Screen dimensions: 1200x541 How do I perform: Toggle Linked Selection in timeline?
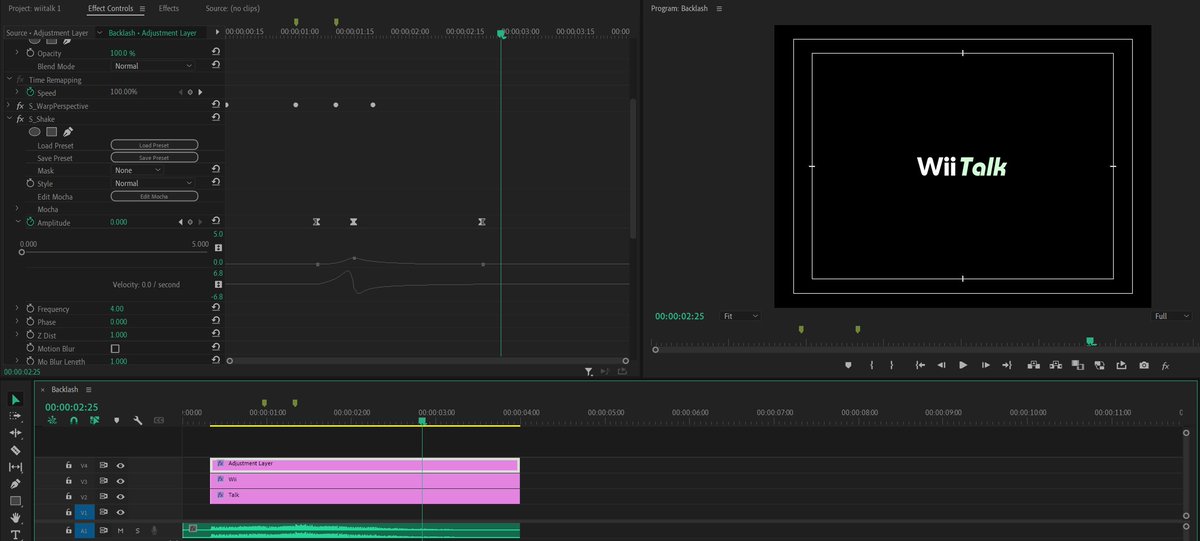click(95, 421)
